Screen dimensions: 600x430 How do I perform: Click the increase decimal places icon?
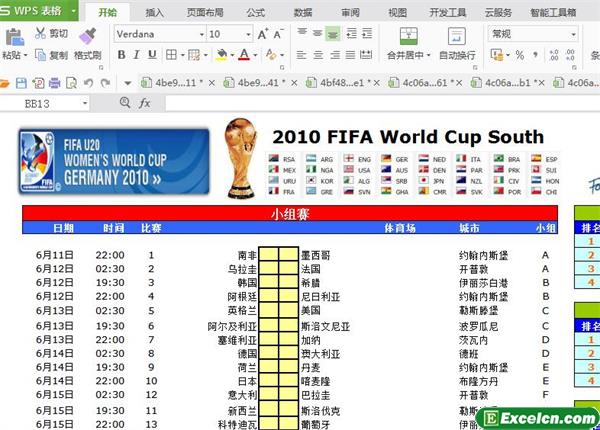[x=553, y=55]
